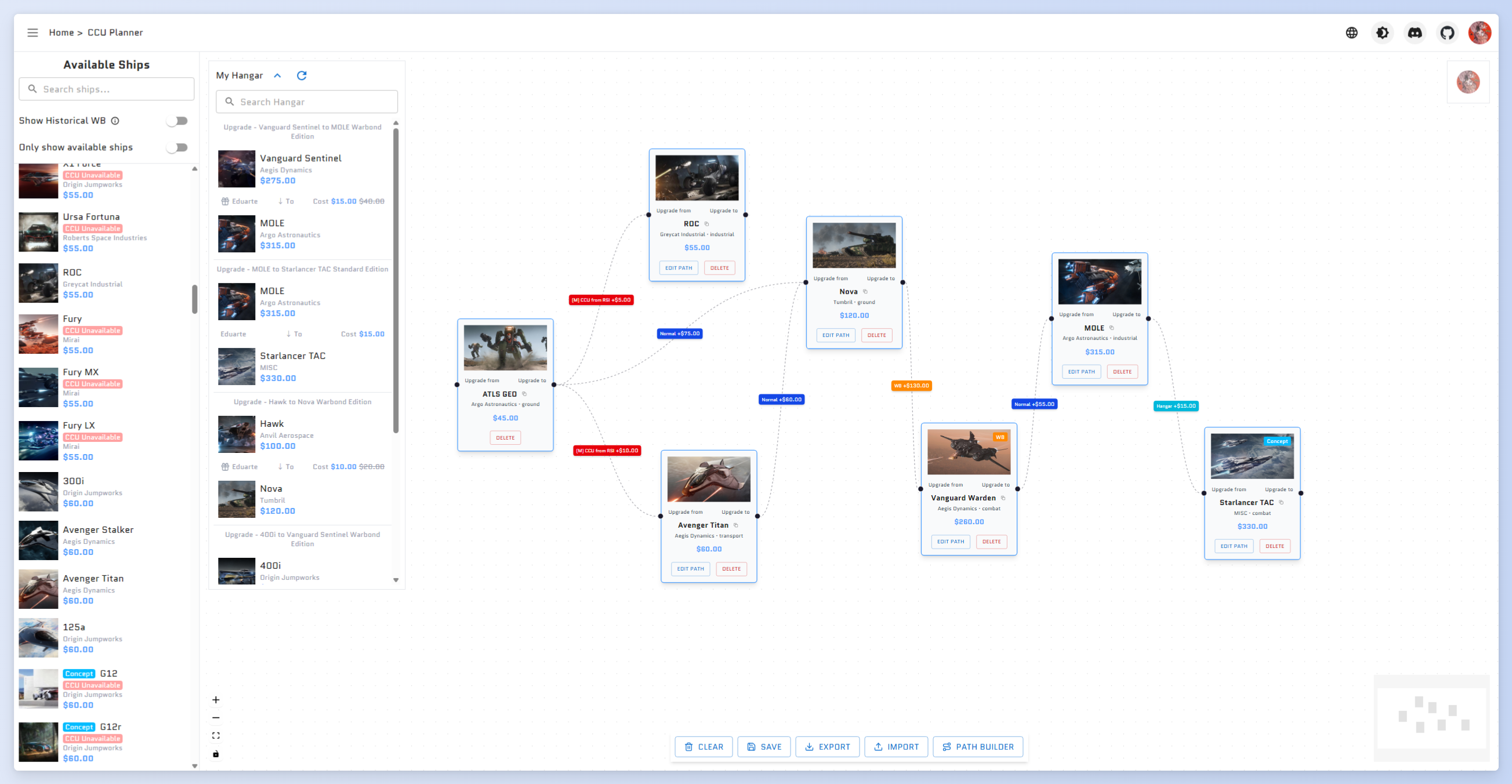Toggle dark mode theme icon

click(1382, 32)
